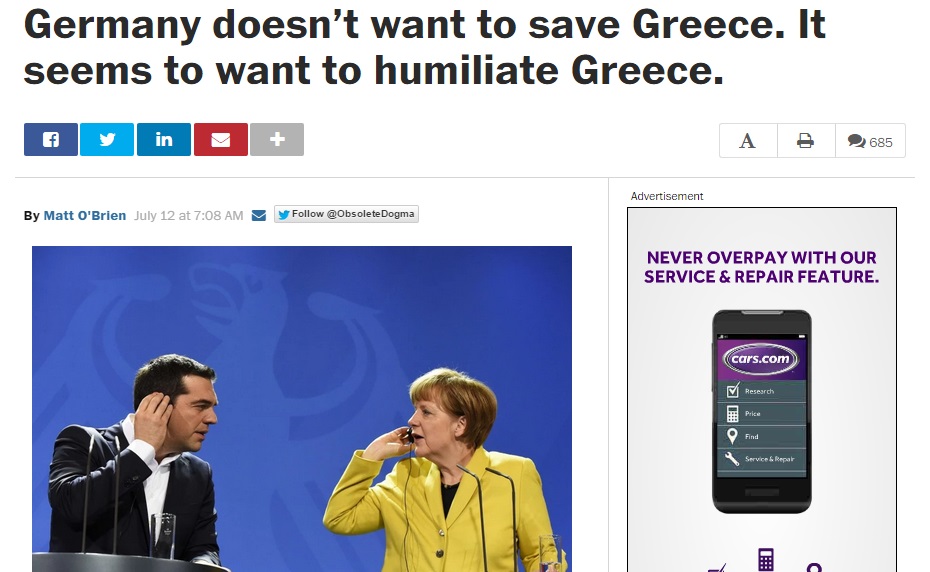This screenshot has width=930, height=572.
Task: Share article on Twitter
Action: point(107,139)
